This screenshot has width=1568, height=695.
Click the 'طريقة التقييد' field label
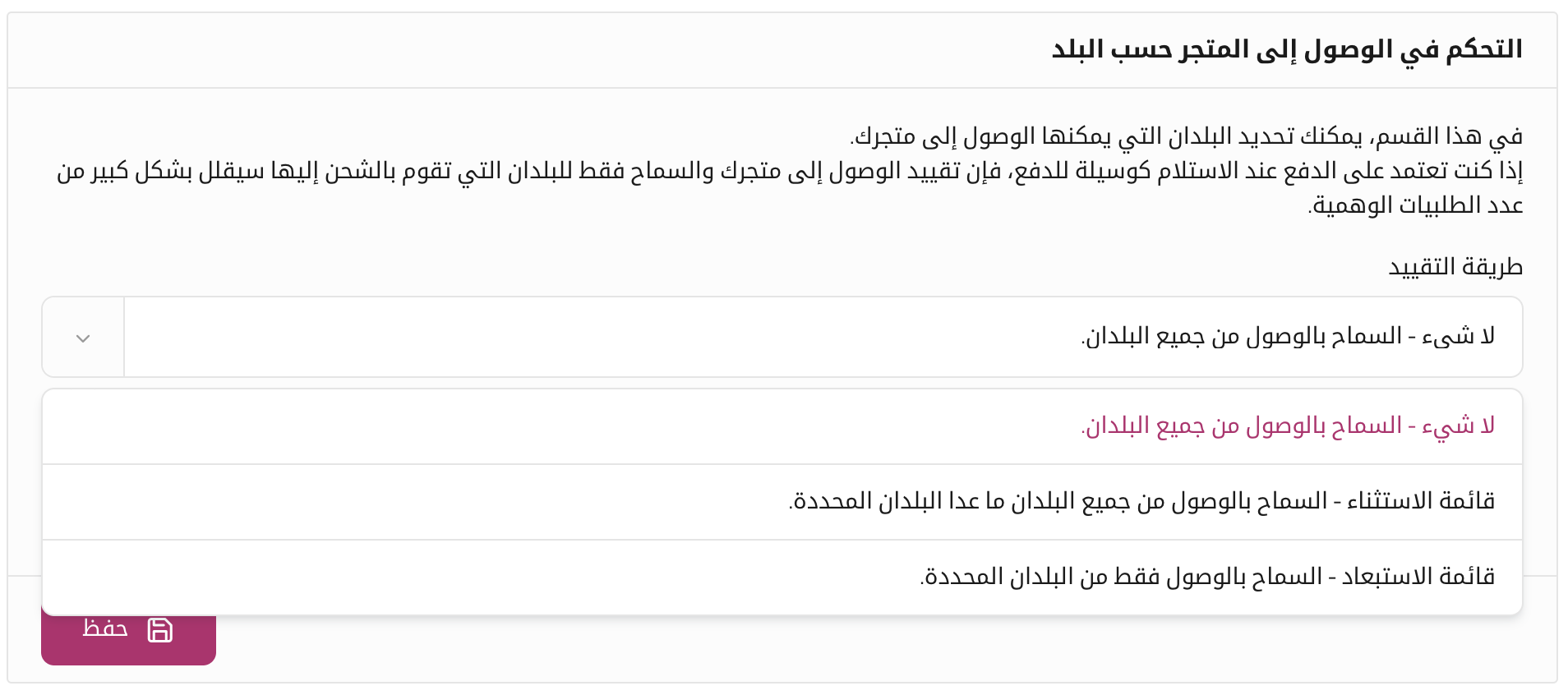coord(1455,267)
